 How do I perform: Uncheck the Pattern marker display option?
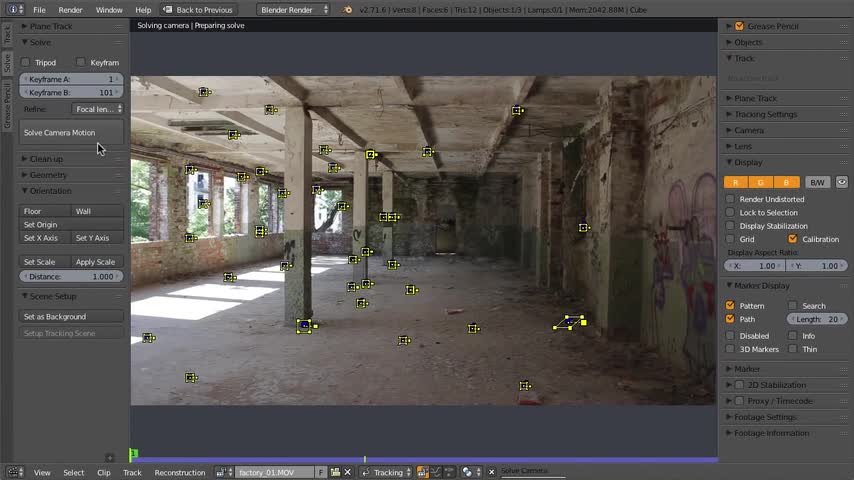click(730, 305)
